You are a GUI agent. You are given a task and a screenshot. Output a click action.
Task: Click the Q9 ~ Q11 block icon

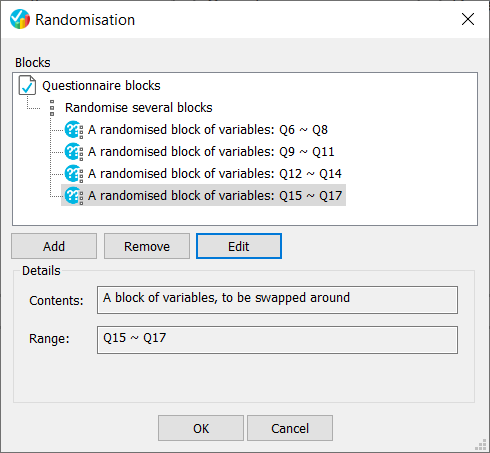pos(74,152)
